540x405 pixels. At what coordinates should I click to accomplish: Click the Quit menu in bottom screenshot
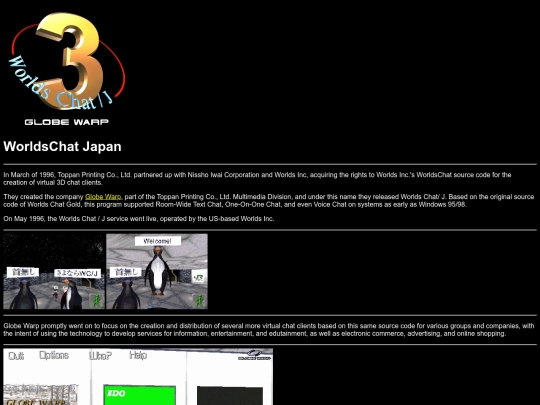(16, 356)
